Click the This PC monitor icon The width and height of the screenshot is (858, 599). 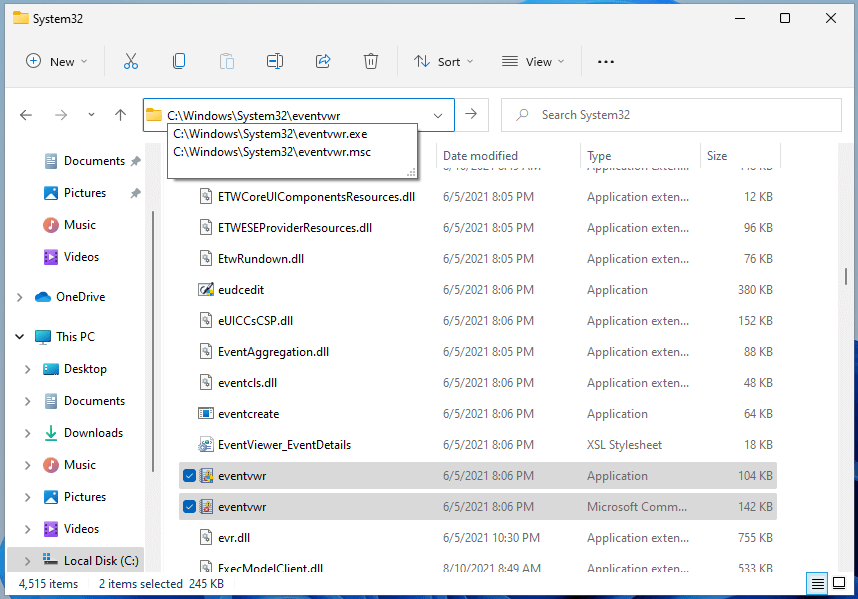click(43, 337)
